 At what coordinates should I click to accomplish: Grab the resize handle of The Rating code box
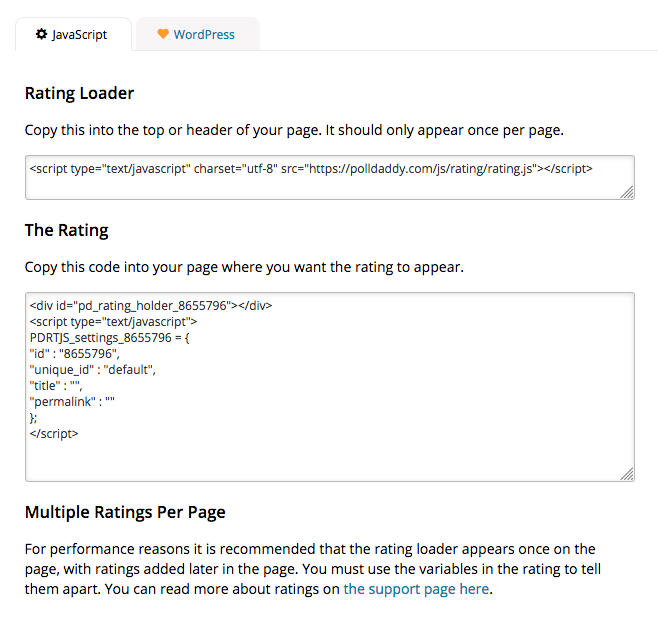coord(627,473)
